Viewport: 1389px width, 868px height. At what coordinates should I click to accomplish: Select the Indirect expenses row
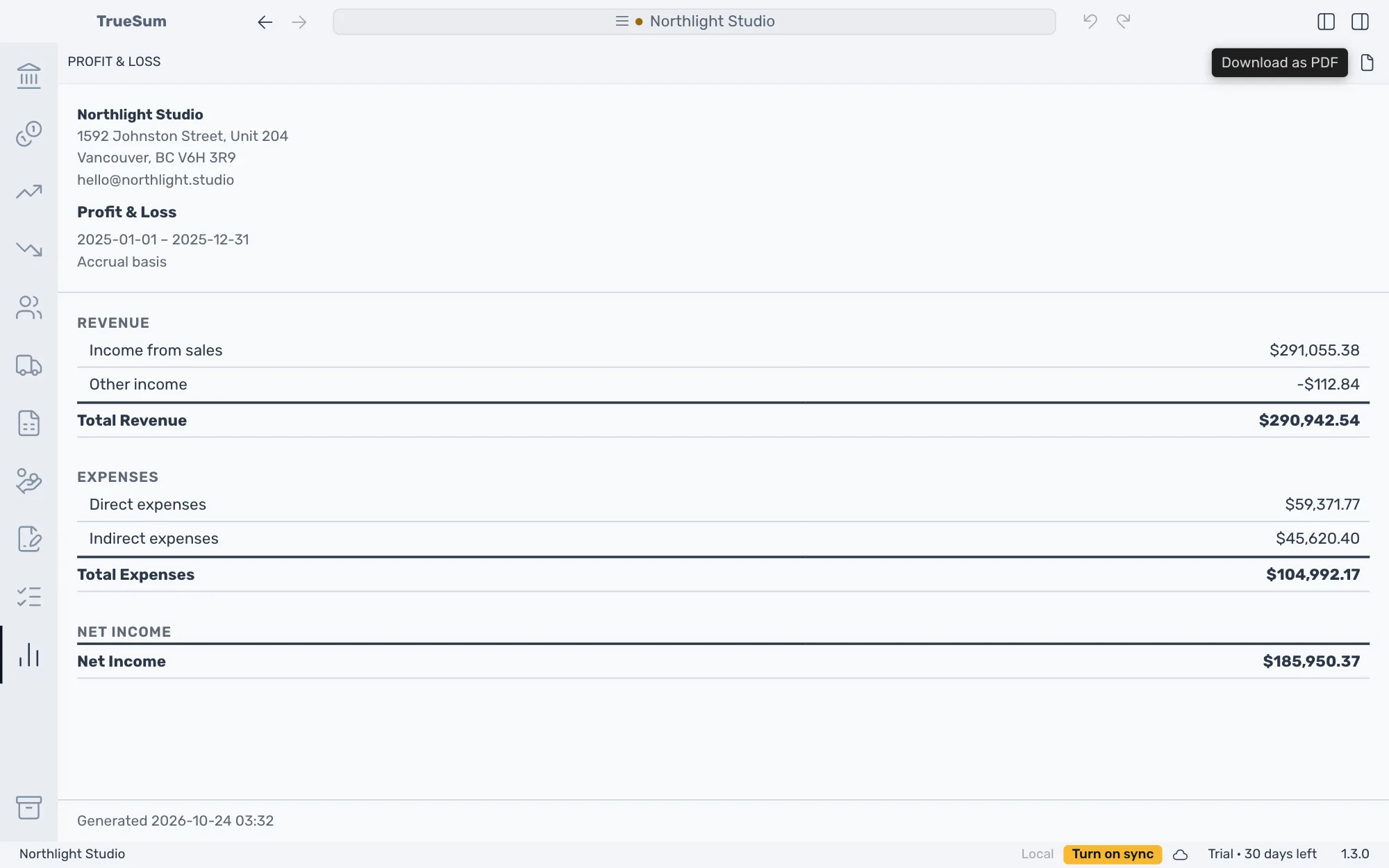tap(723, 538)
